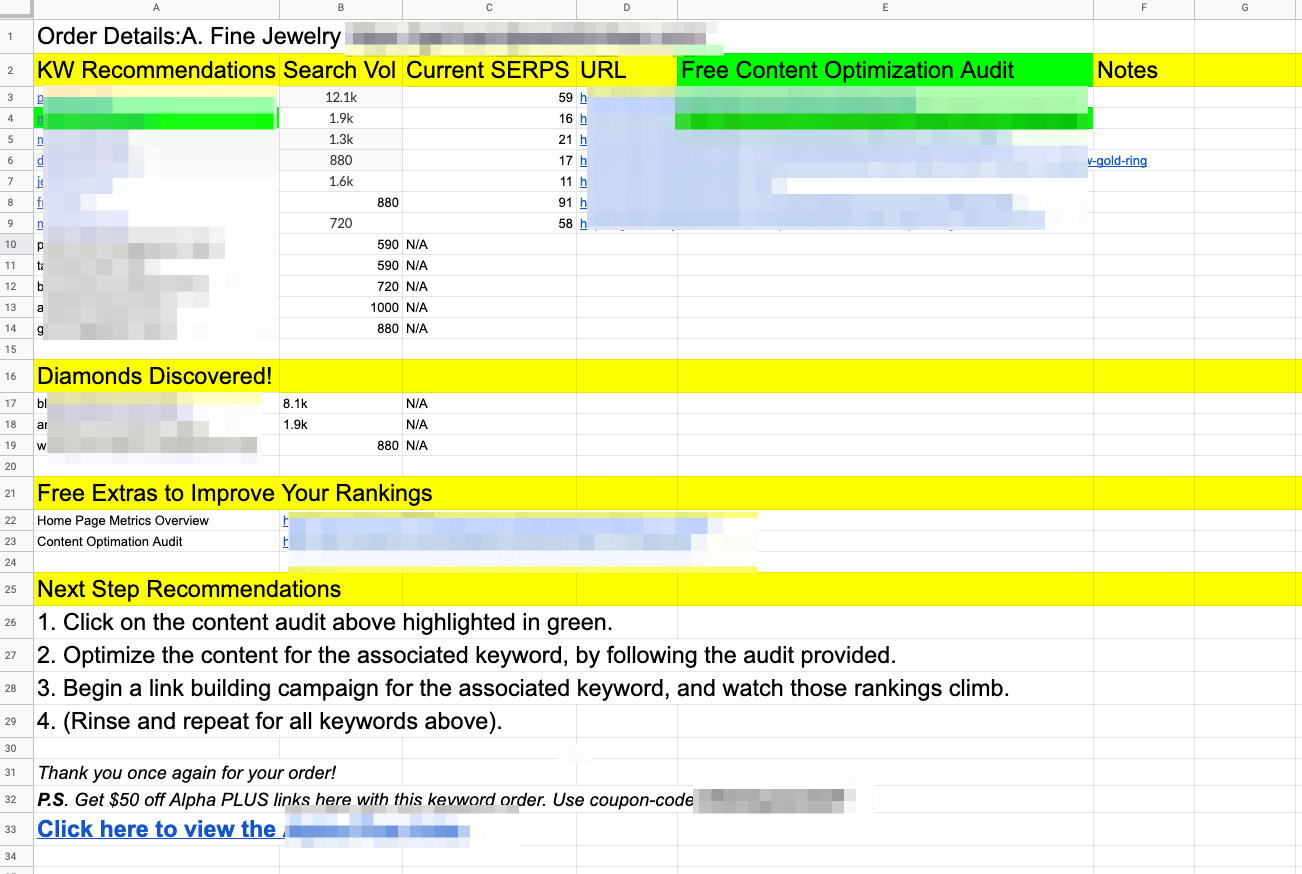
Task: Click the 'Next Step Recommendations' heading cell
Action: click(189, 589)
